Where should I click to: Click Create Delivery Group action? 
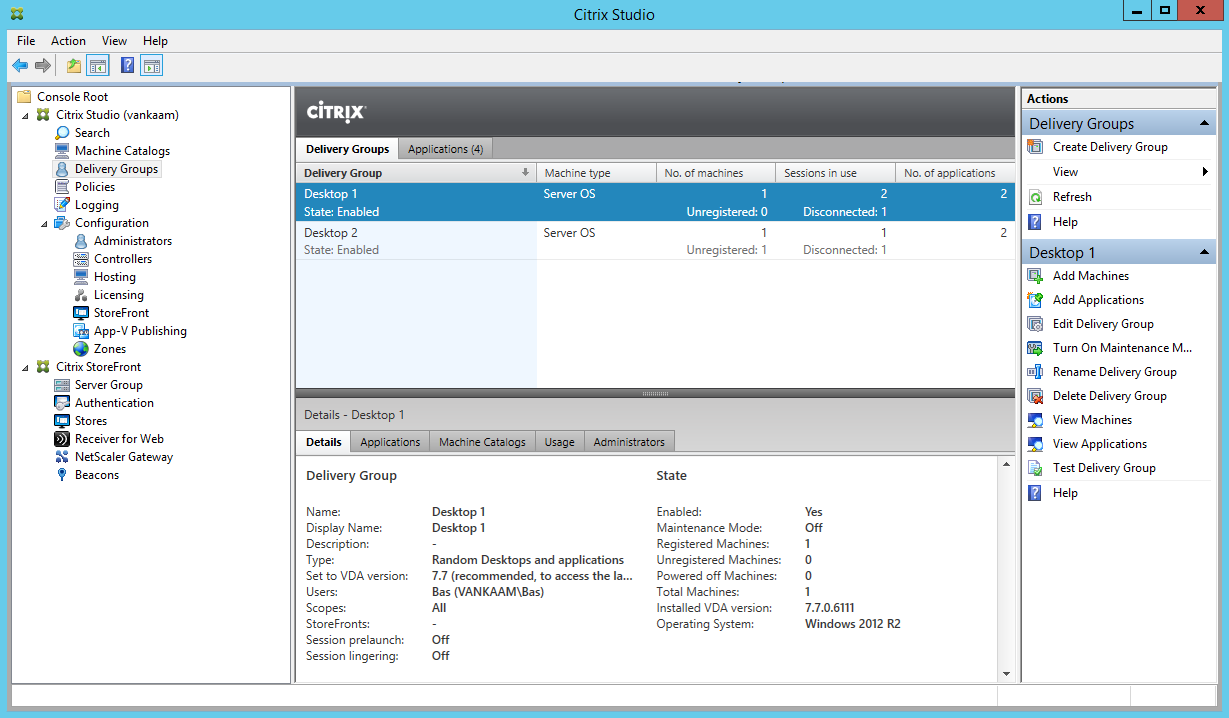point(1110,147)
